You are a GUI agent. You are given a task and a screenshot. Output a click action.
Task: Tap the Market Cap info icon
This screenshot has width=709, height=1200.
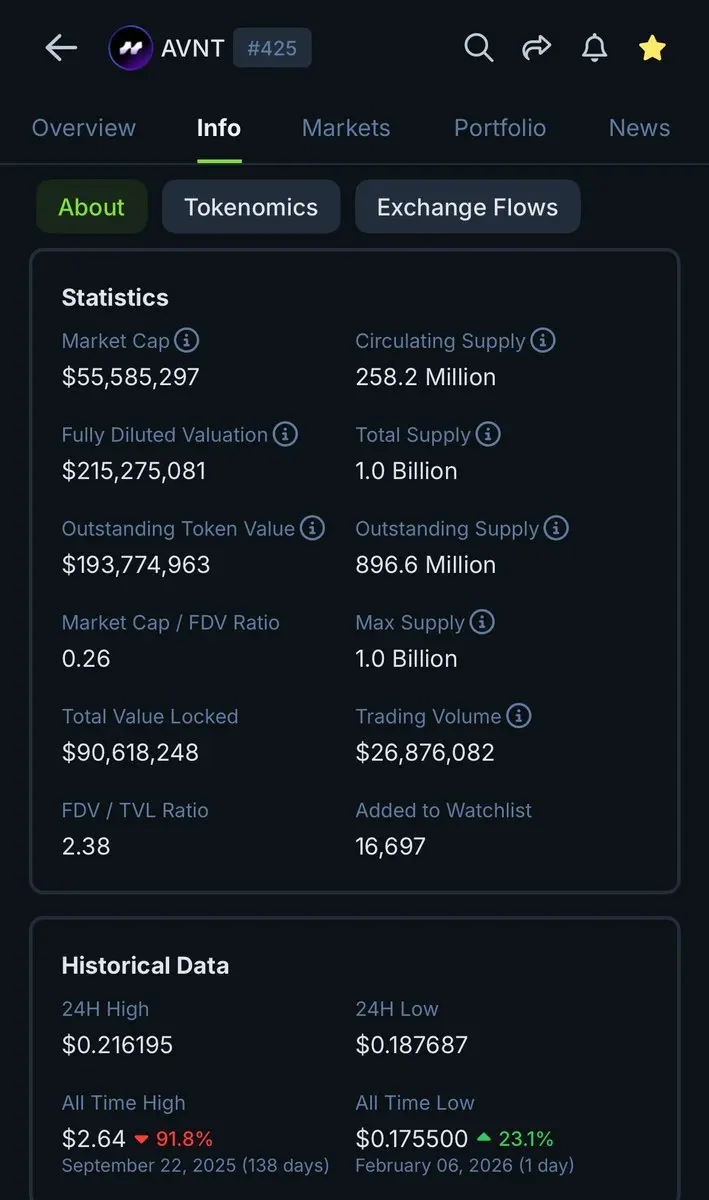[x=187, y=341]
